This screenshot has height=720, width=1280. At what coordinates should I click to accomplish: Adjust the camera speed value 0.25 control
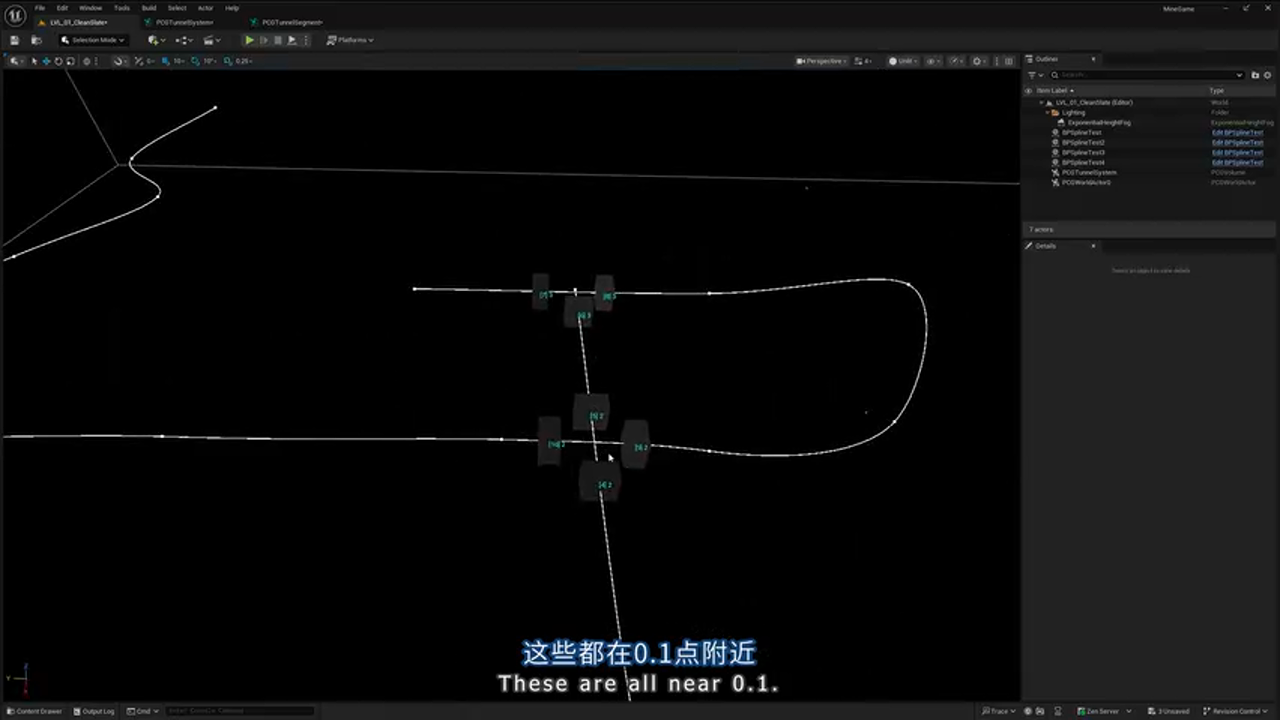click(x=243, y=61)
